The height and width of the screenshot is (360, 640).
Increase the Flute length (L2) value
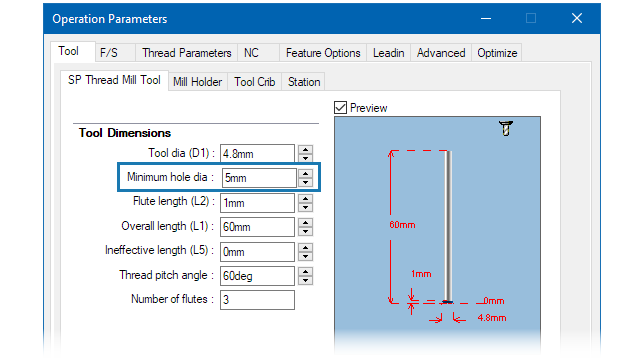305,198
